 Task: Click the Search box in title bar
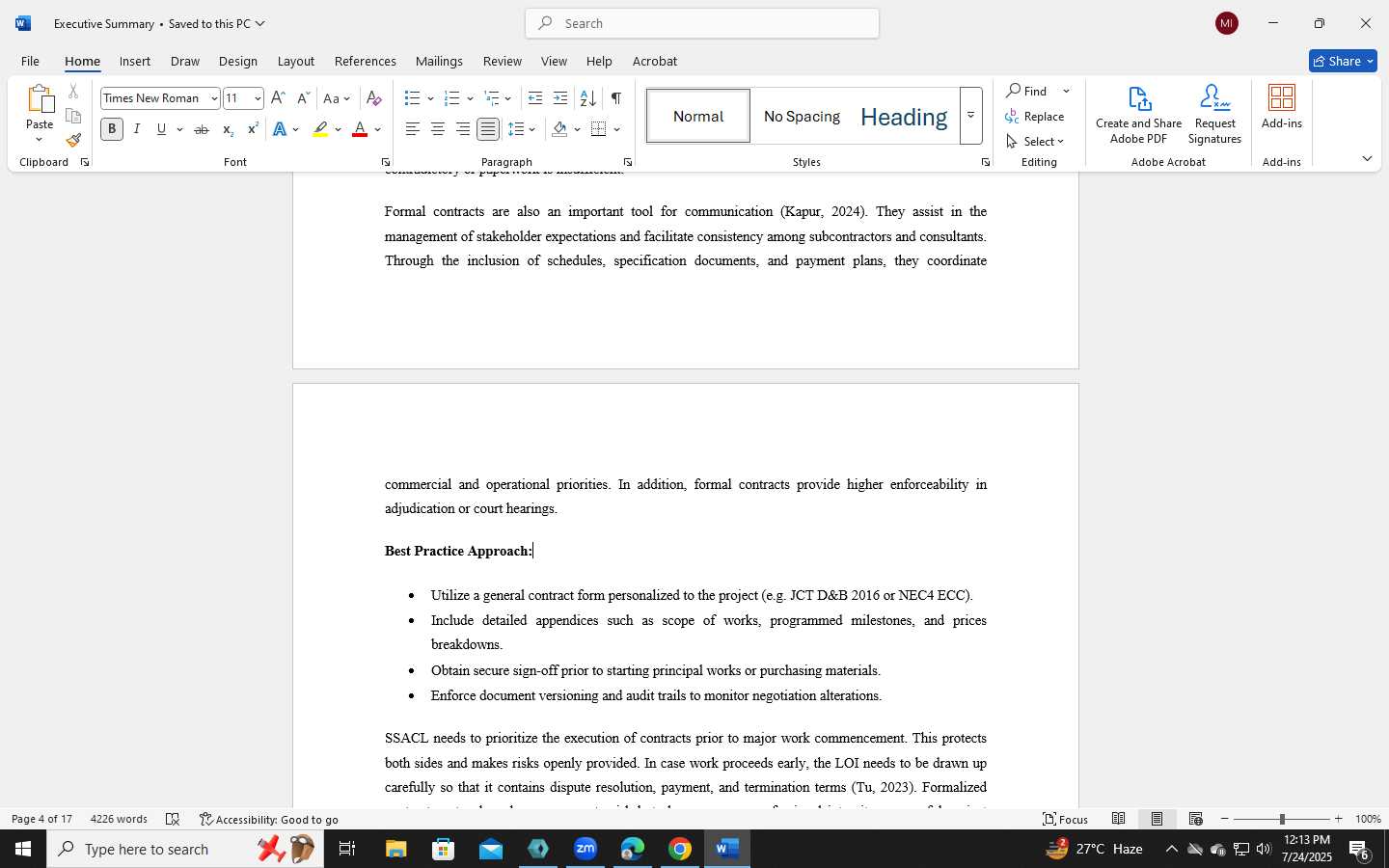(702, 23)
